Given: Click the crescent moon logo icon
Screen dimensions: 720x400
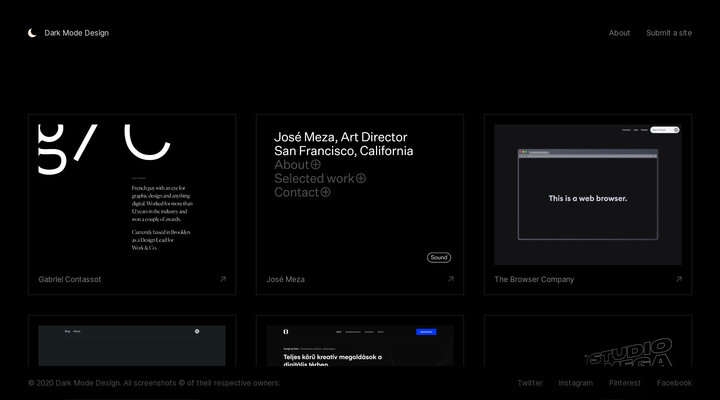Looking at the screenshot, I should [32, 33].
